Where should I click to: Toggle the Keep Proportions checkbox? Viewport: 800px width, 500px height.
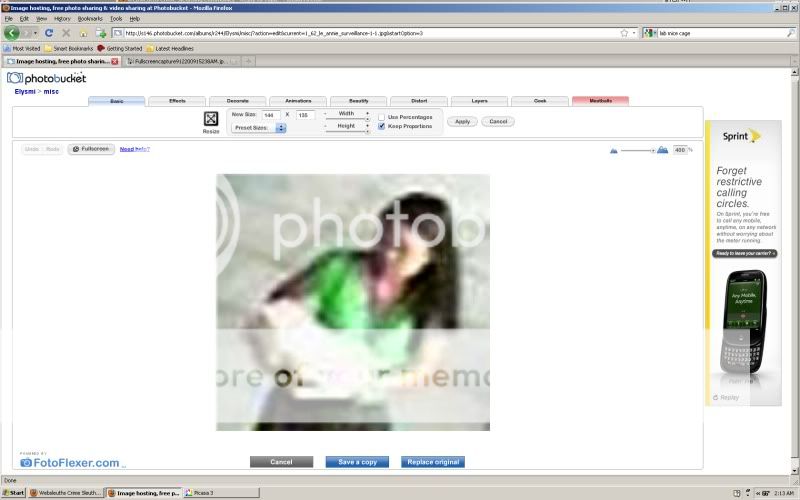(381, 126)
